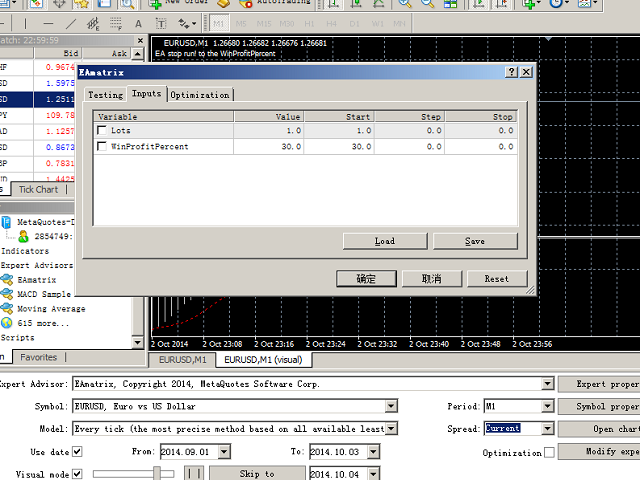Enable the WinProfitPercent variable checkbox
The image size is (640, 480).
102,146
